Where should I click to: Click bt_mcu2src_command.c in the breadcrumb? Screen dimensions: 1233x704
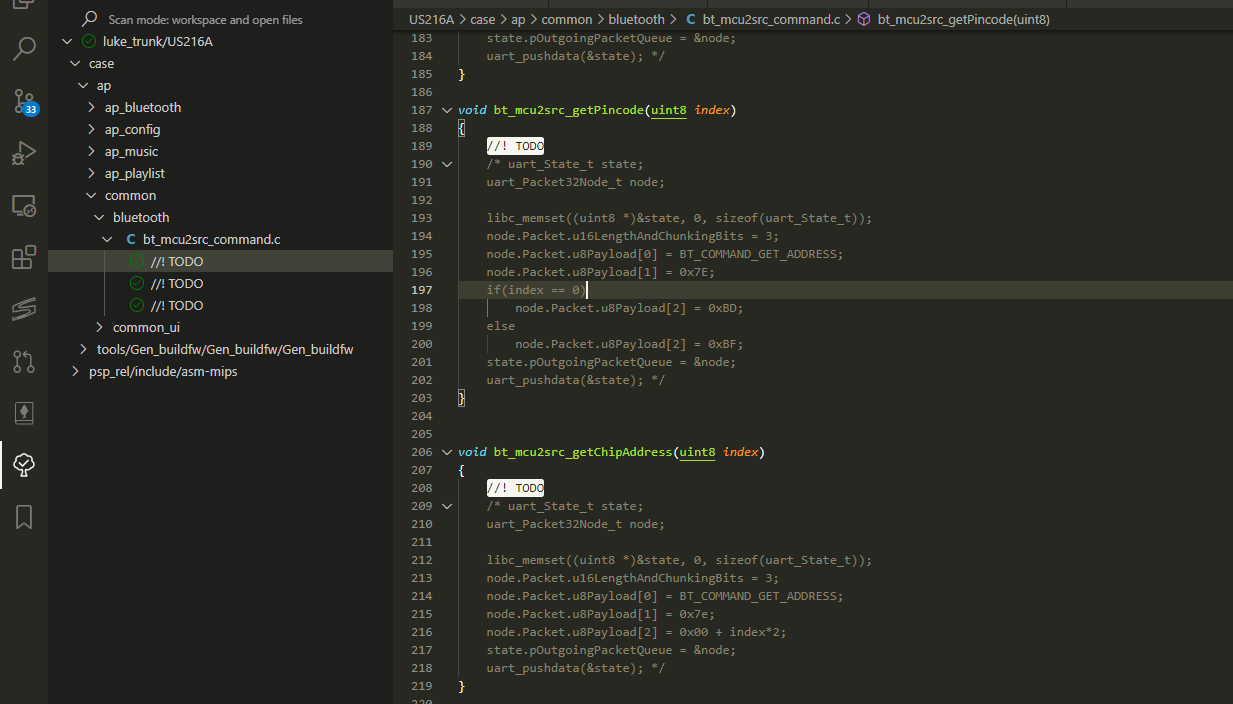pyautogui.click(x=771, y=19)
